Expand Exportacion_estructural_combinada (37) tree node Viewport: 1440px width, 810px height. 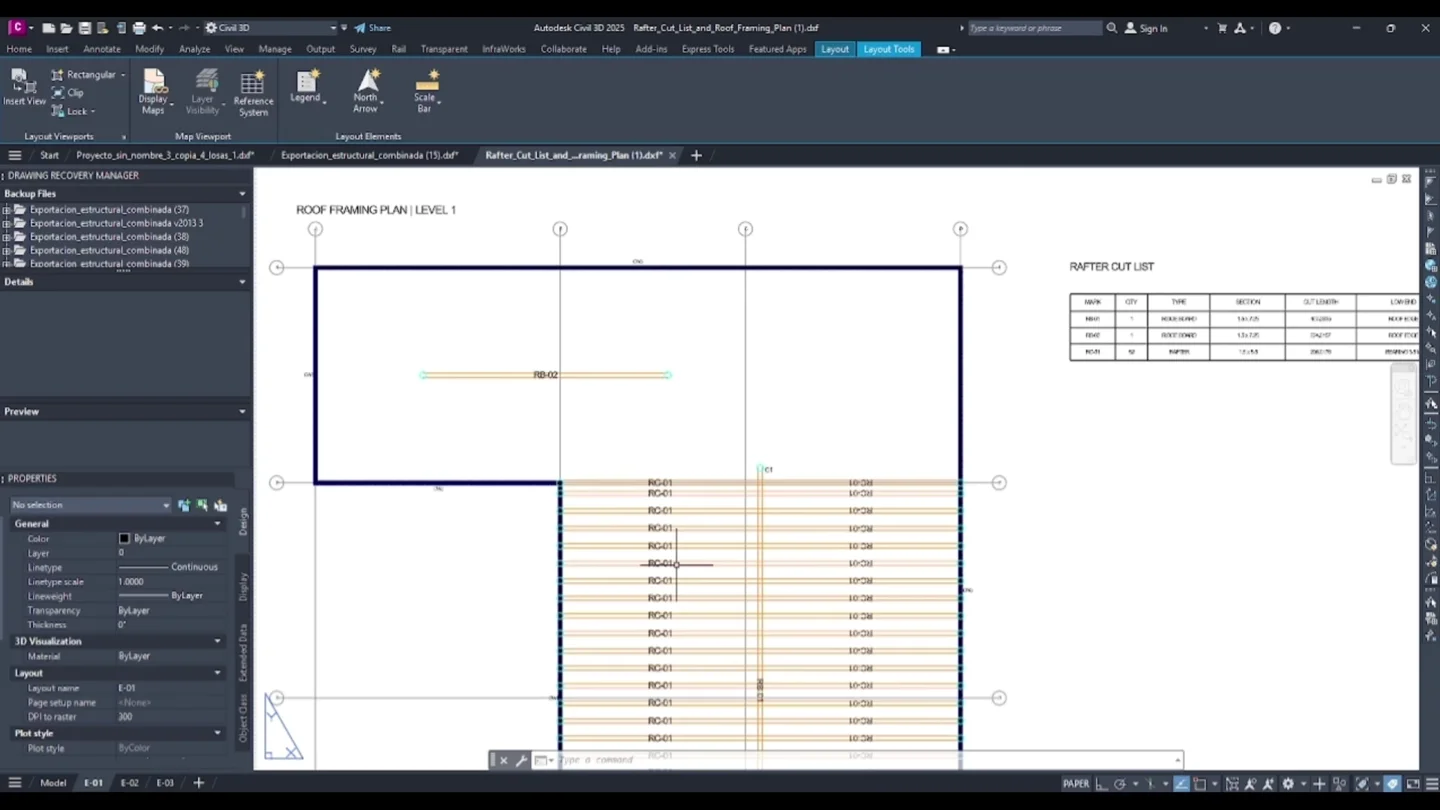pyautogui.click(x=7, y=210)
